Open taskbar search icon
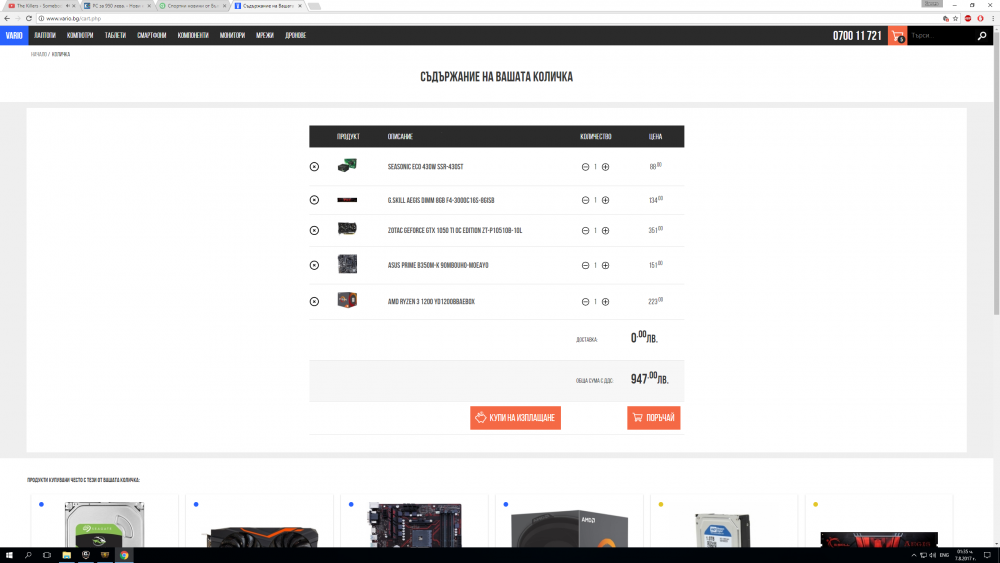This screenshot has width=1000, height=563. pyautogui.click(x=28, y=555)
